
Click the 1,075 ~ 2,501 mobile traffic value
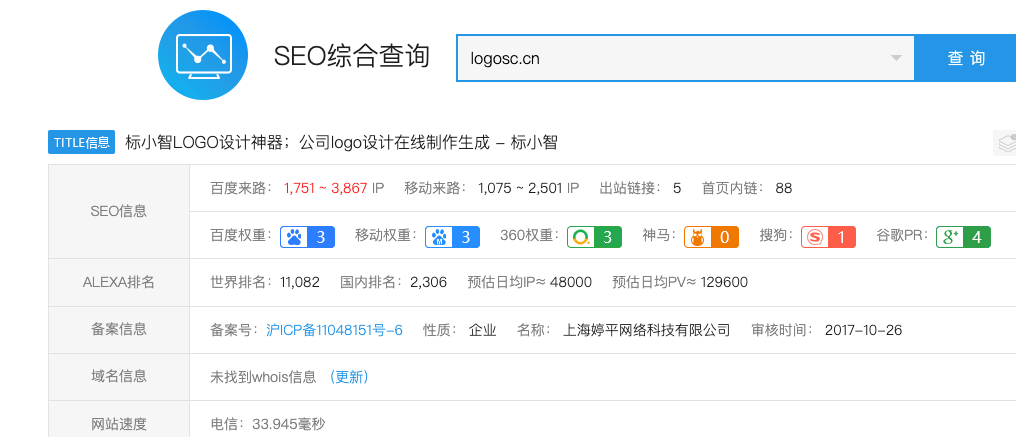tap(520, 189)
